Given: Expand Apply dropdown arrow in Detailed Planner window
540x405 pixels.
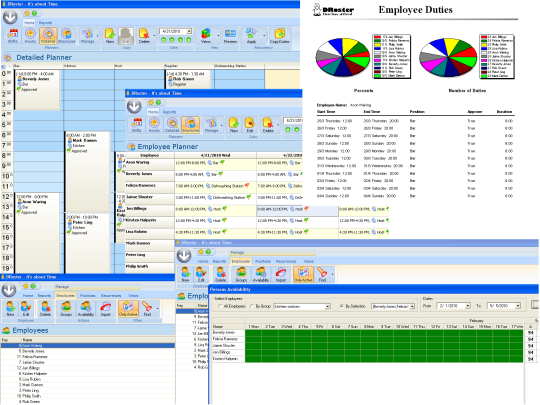Looking at the screenshot, I should coord(264,36).
